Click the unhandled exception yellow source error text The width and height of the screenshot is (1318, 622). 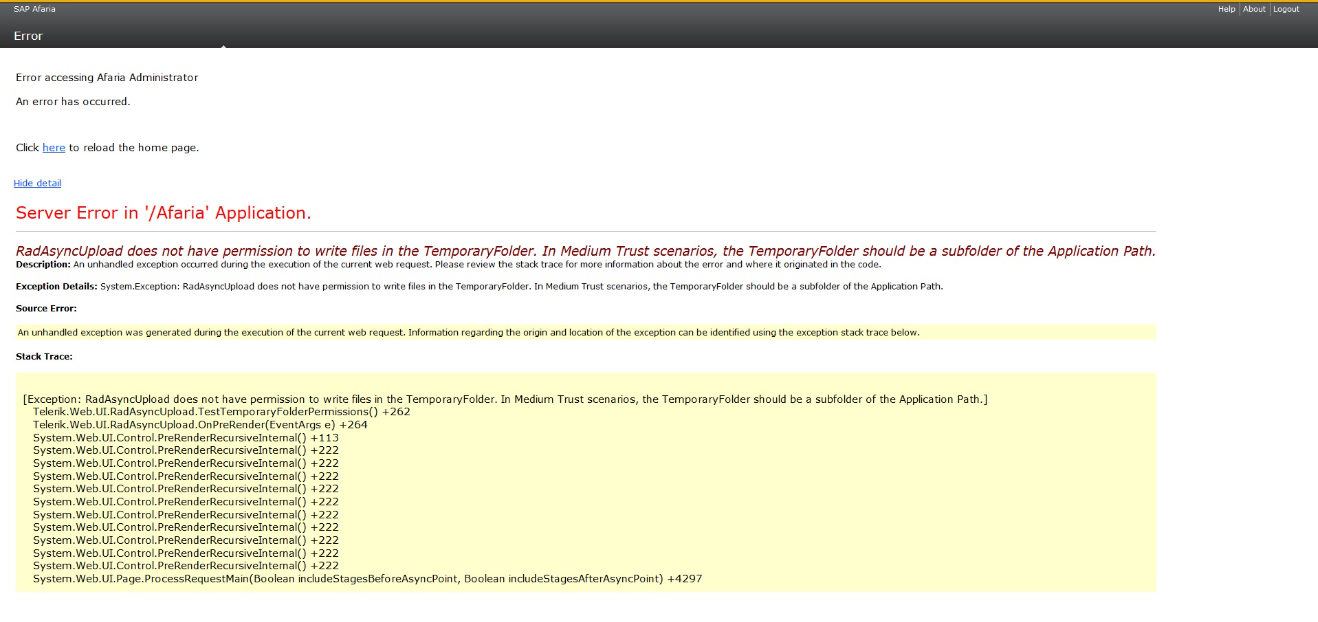pyautogui.click(x=468, y=332)
